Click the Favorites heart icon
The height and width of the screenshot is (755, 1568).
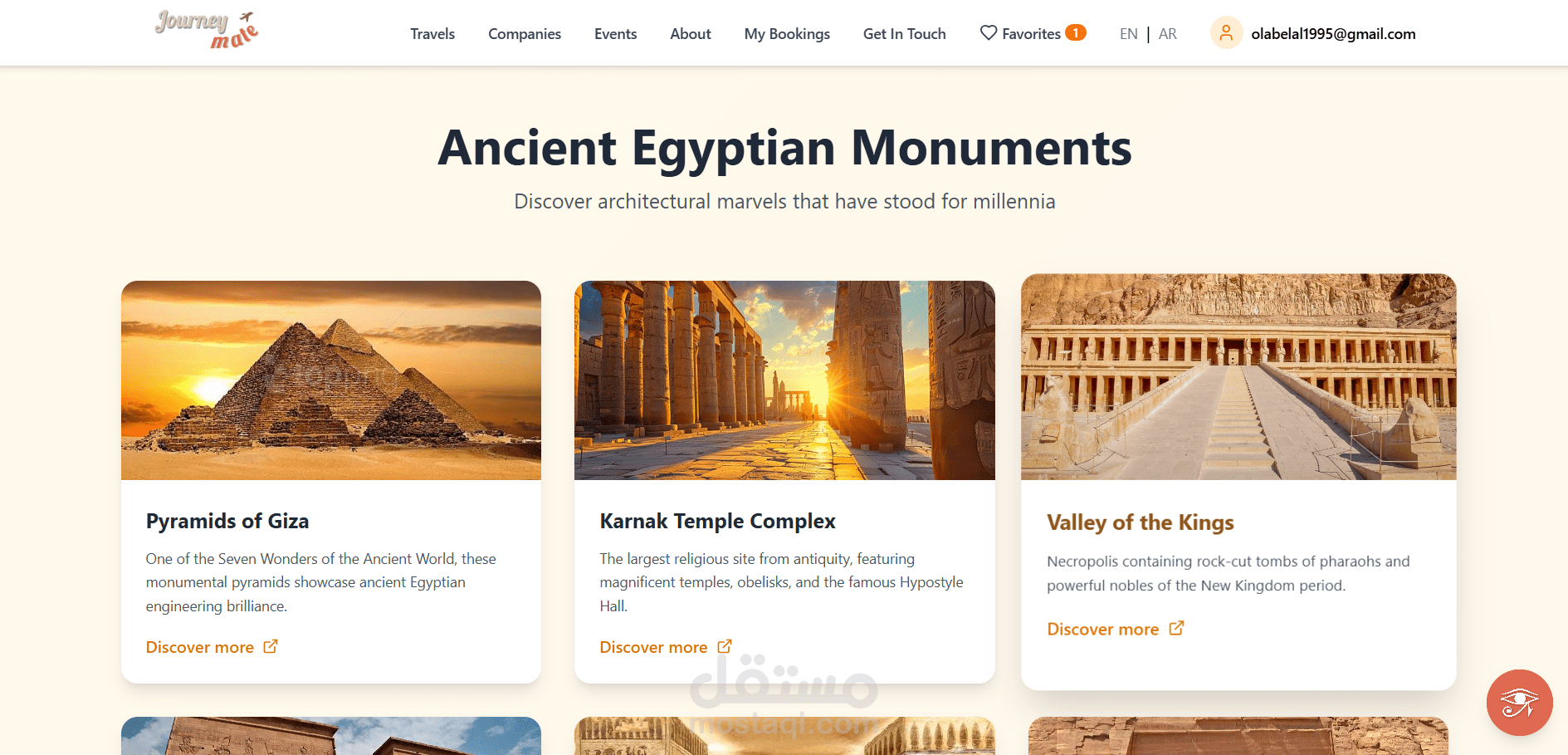click(x=988, y=33)
